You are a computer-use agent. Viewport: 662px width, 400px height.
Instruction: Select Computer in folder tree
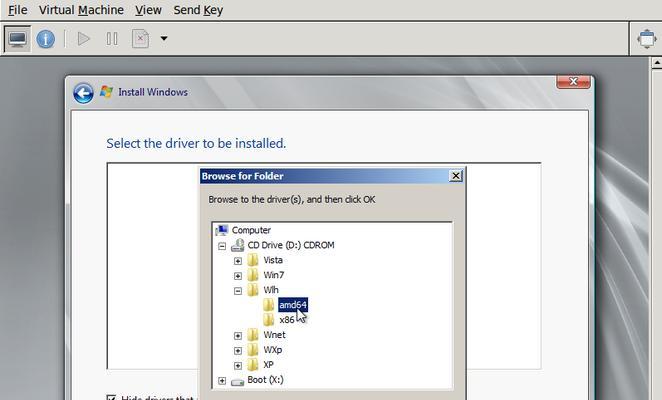tap(251, 230)
